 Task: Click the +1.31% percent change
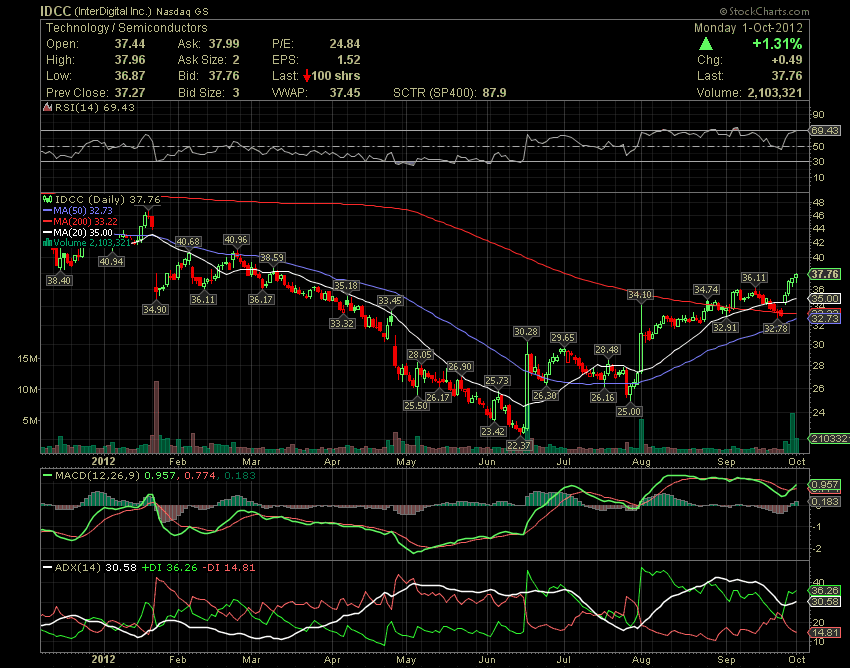pyautogui.click(x=777, y=44)
